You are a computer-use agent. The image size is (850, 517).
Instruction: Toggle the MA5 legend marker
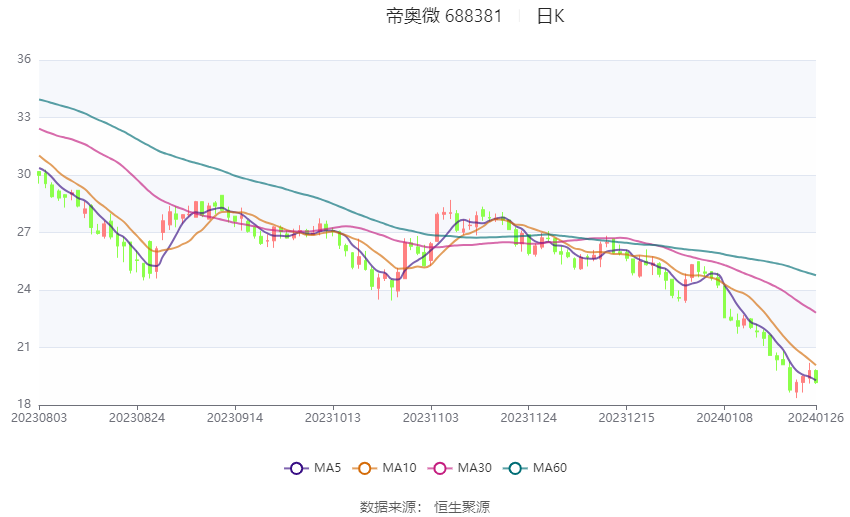pos(296,468)
